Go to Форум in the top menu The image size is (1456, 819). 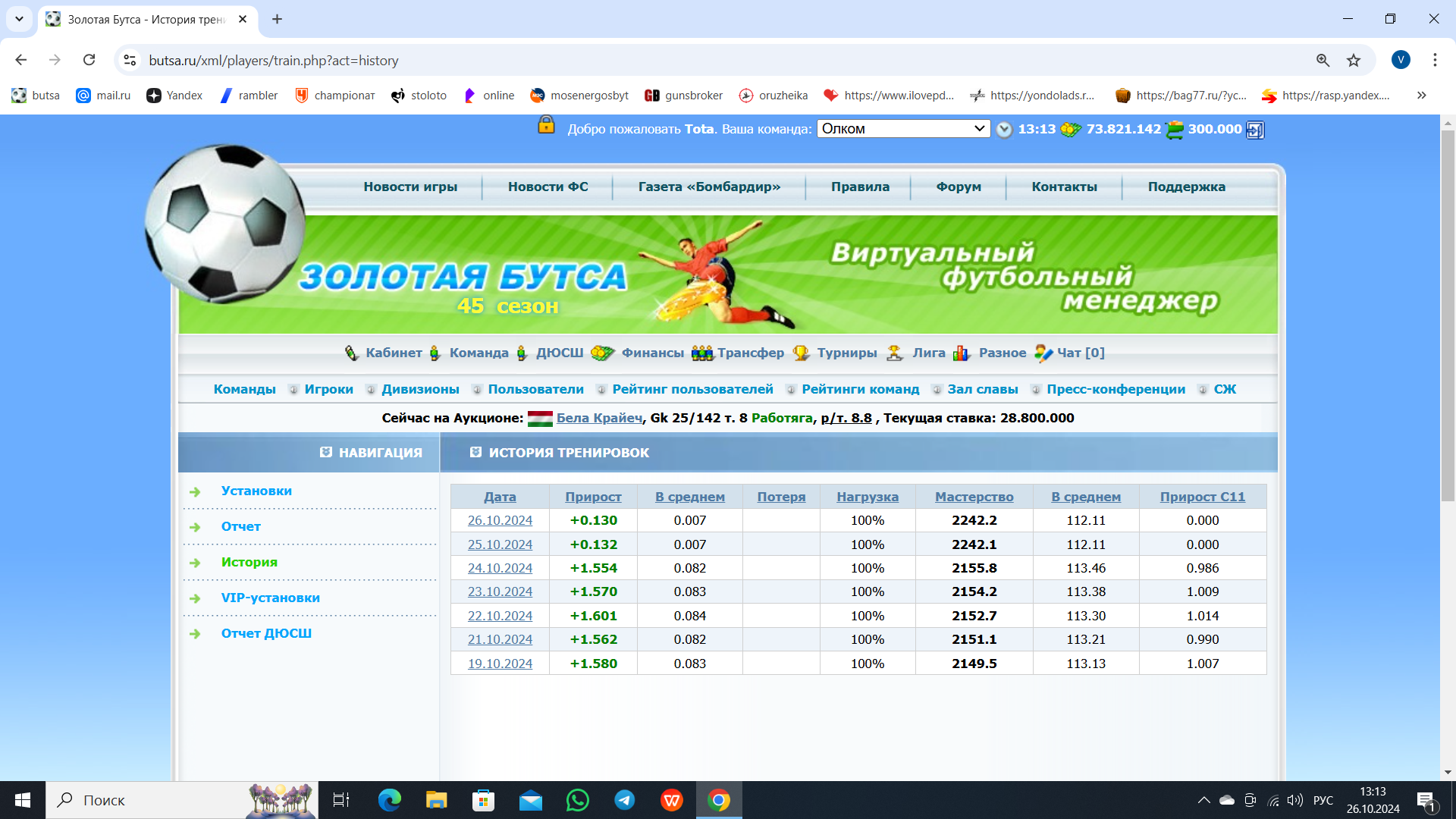click(958, 187)
